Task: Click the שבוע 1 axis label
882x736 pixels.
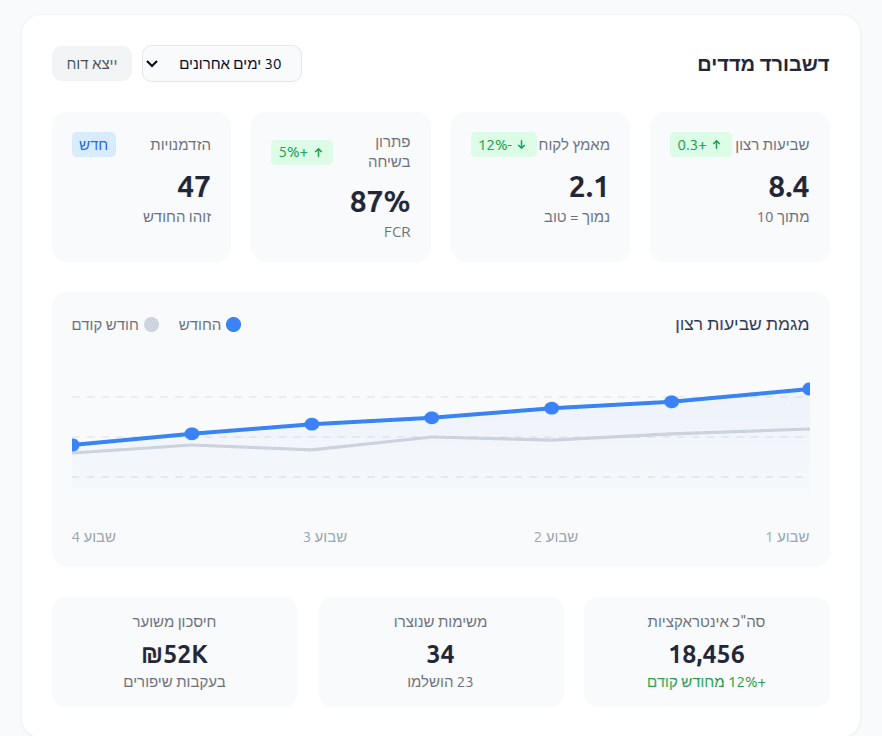Action: pos(788,537)
